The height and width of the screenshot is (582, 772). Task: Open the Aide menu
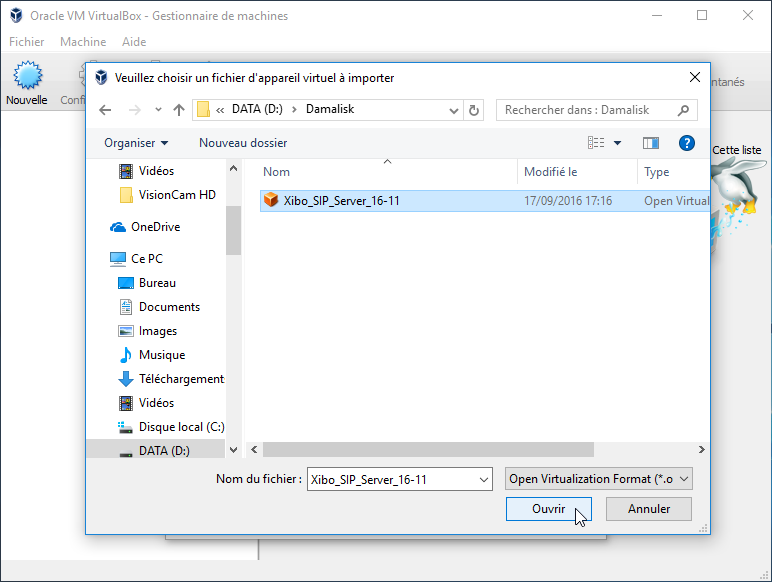tap(134, 42)
